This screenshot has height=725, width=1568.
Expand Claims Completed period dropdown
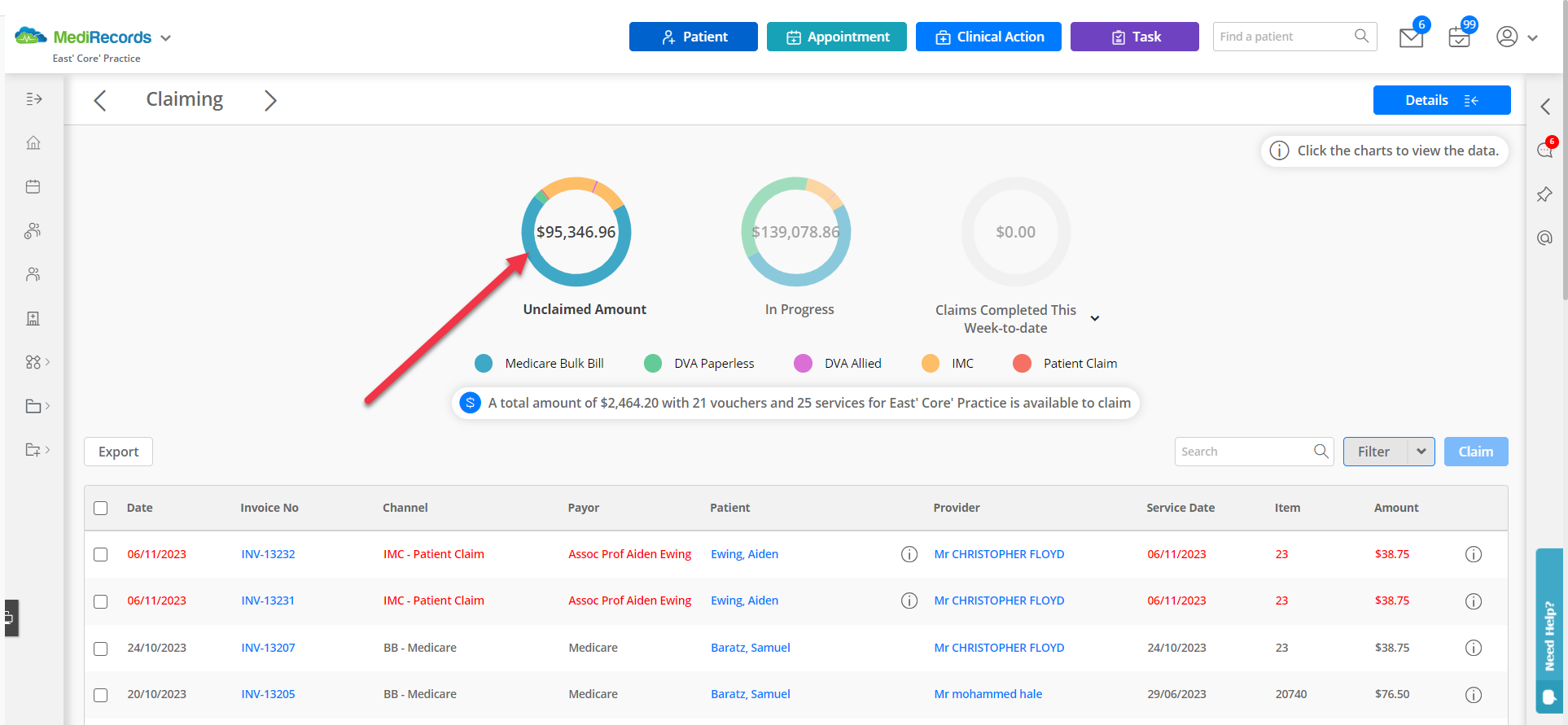[1095, 318]
